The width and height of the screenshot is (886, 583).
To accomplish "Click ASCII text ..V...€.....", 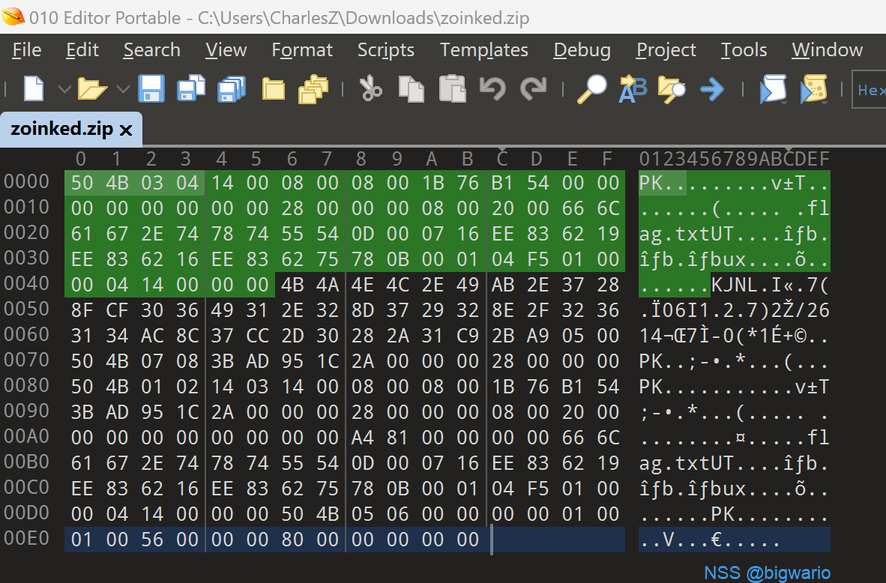I will click(710, 539).
